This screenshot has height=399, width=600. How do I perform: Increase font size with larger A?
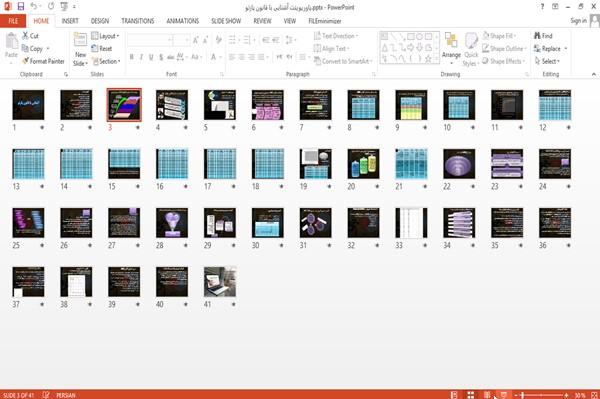coord(196,40)
